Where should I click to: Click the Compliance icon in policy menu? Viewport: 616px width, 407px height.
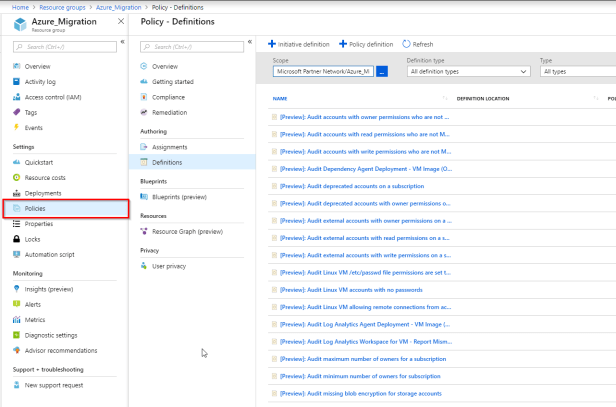[x=144, y=97]
